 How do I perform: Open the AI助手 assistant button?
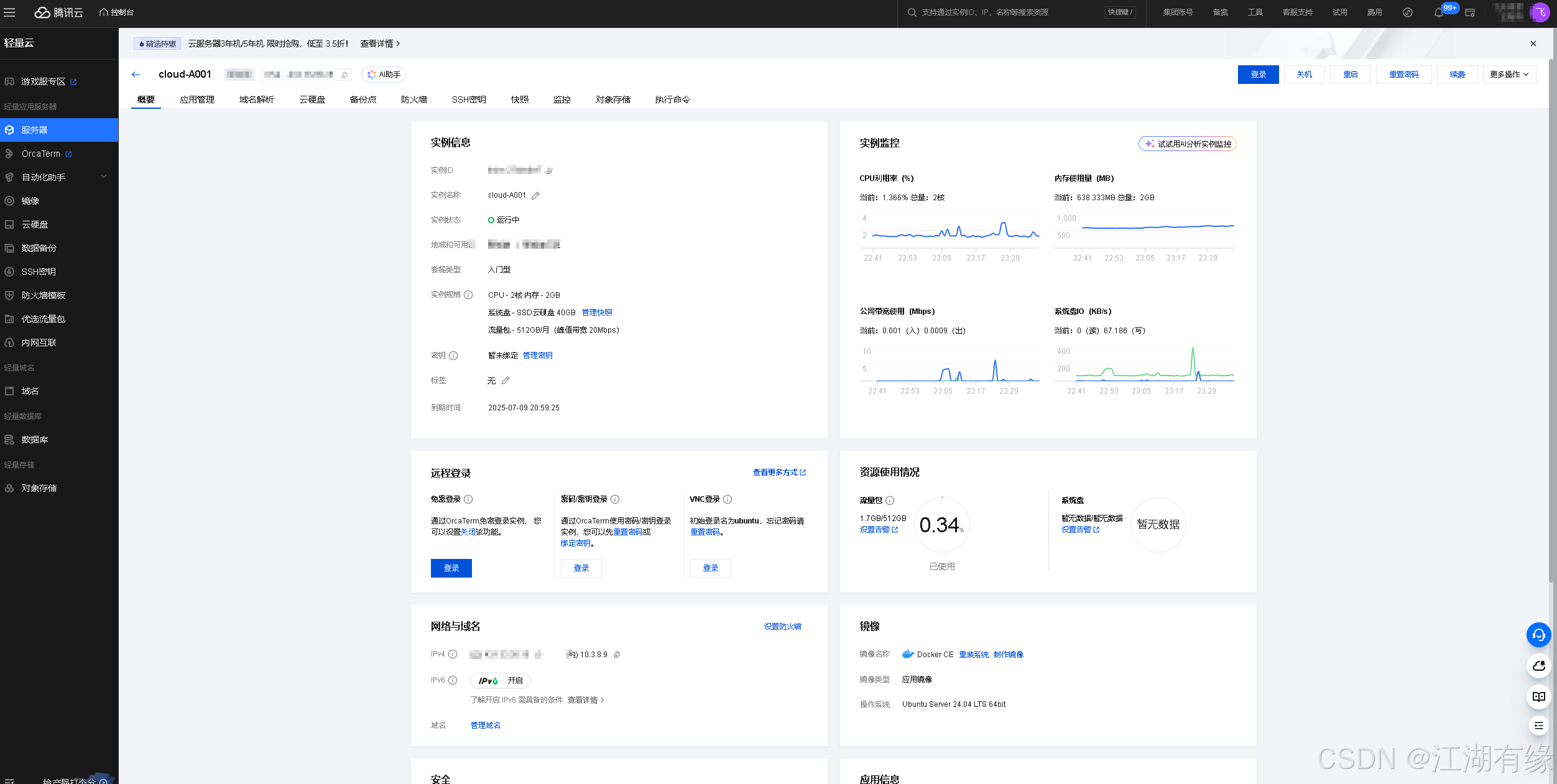(384, 75)
